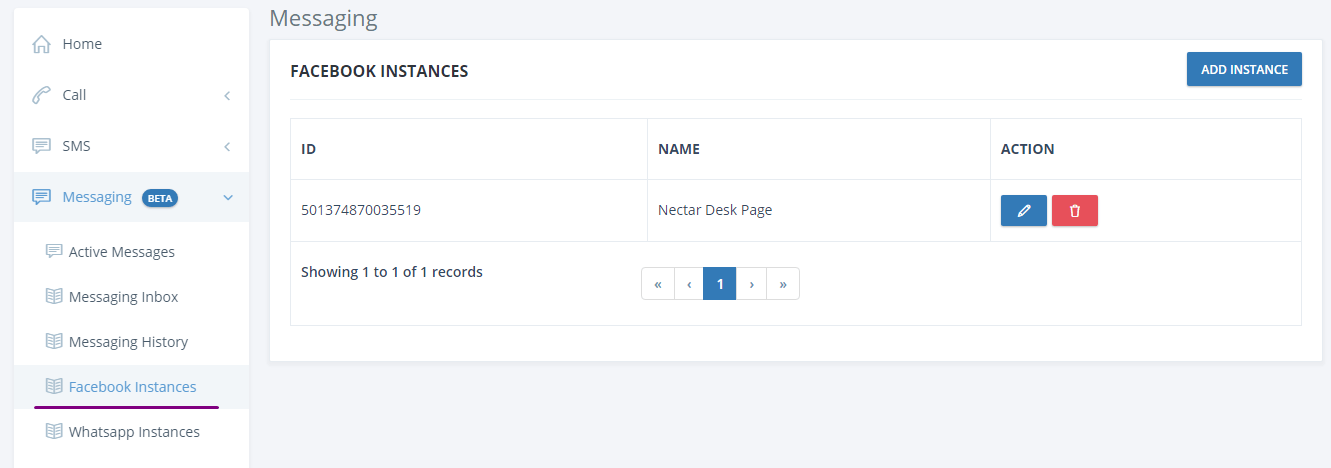
Task: Go to pagination page 1
Action: tap(720, 283)
